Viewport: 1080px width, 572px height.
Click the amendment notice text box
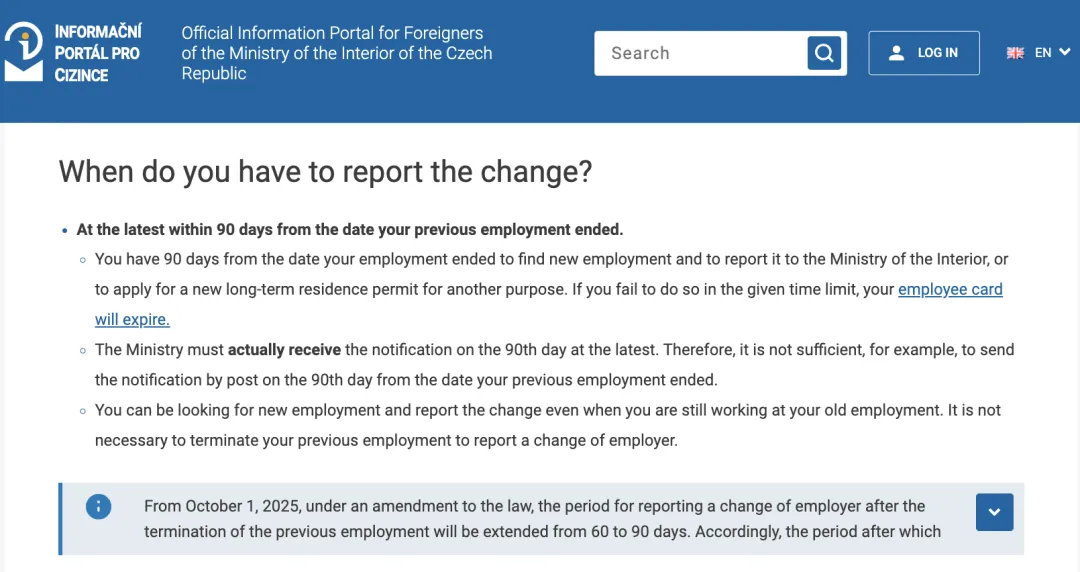pyautogui.click(x=542, y=519)
